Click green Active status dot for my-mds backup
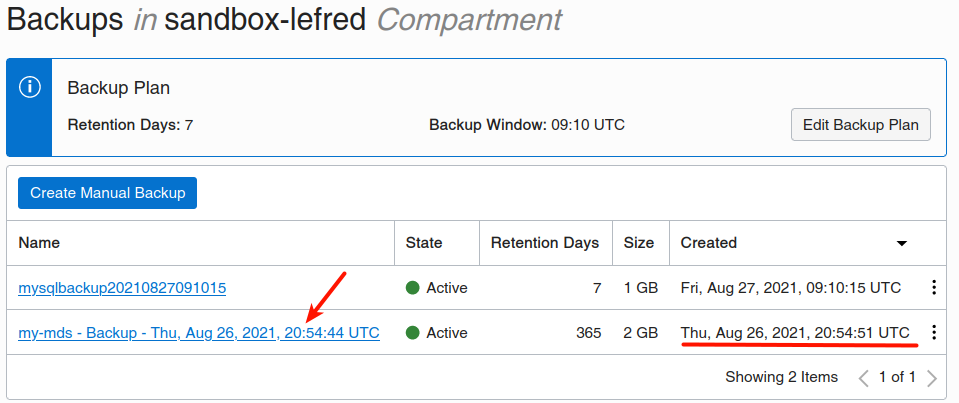The image size is (959, 403). tap(412, 333)
